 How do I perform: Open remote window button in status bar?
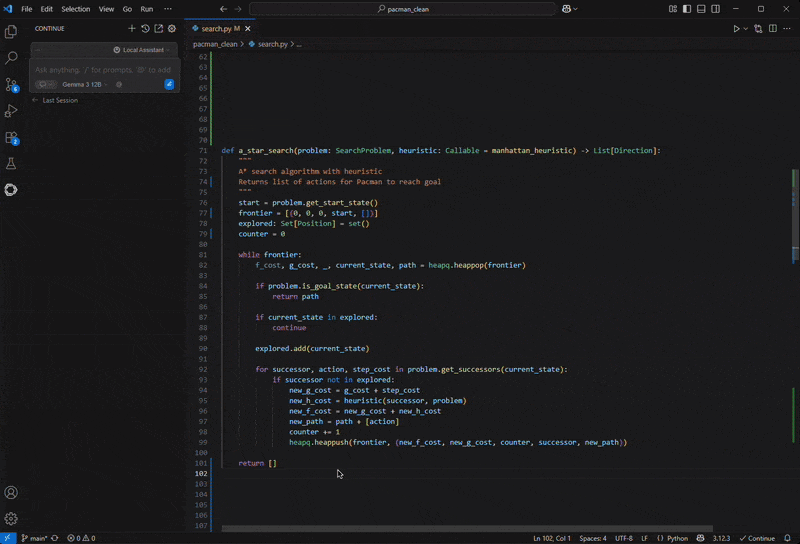coord(8,538)
